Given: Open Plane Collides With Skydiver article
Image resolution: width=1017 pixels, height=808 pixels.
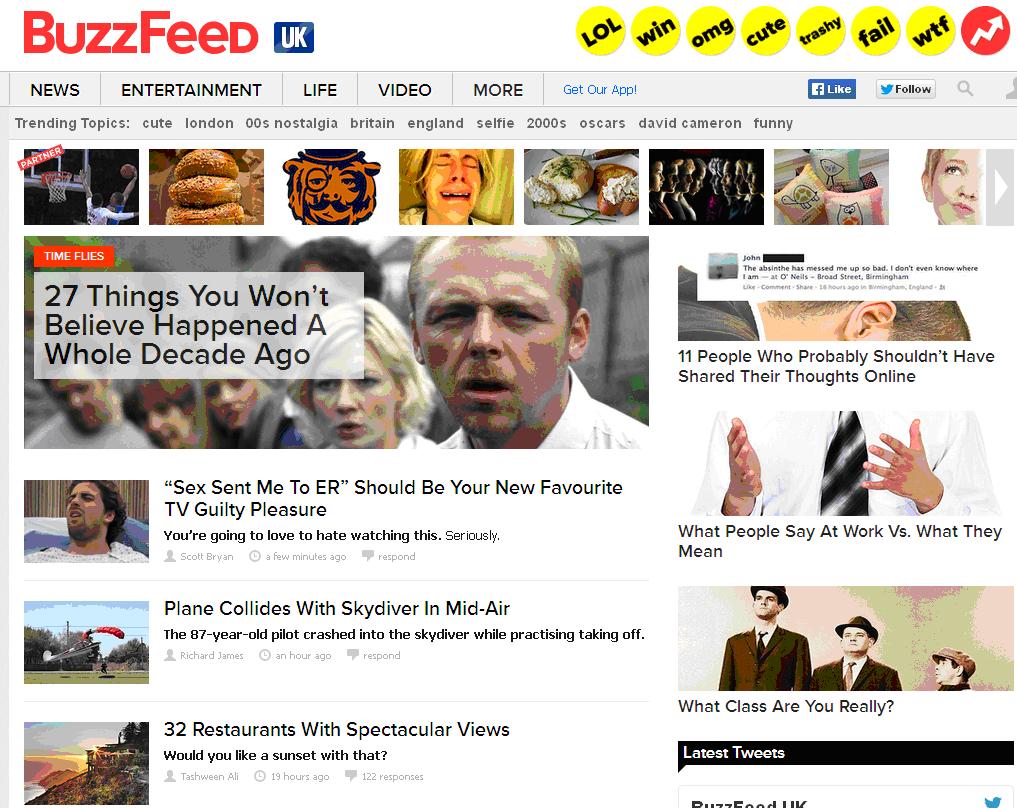Looking at the screenshot, I should click(337, 608).
